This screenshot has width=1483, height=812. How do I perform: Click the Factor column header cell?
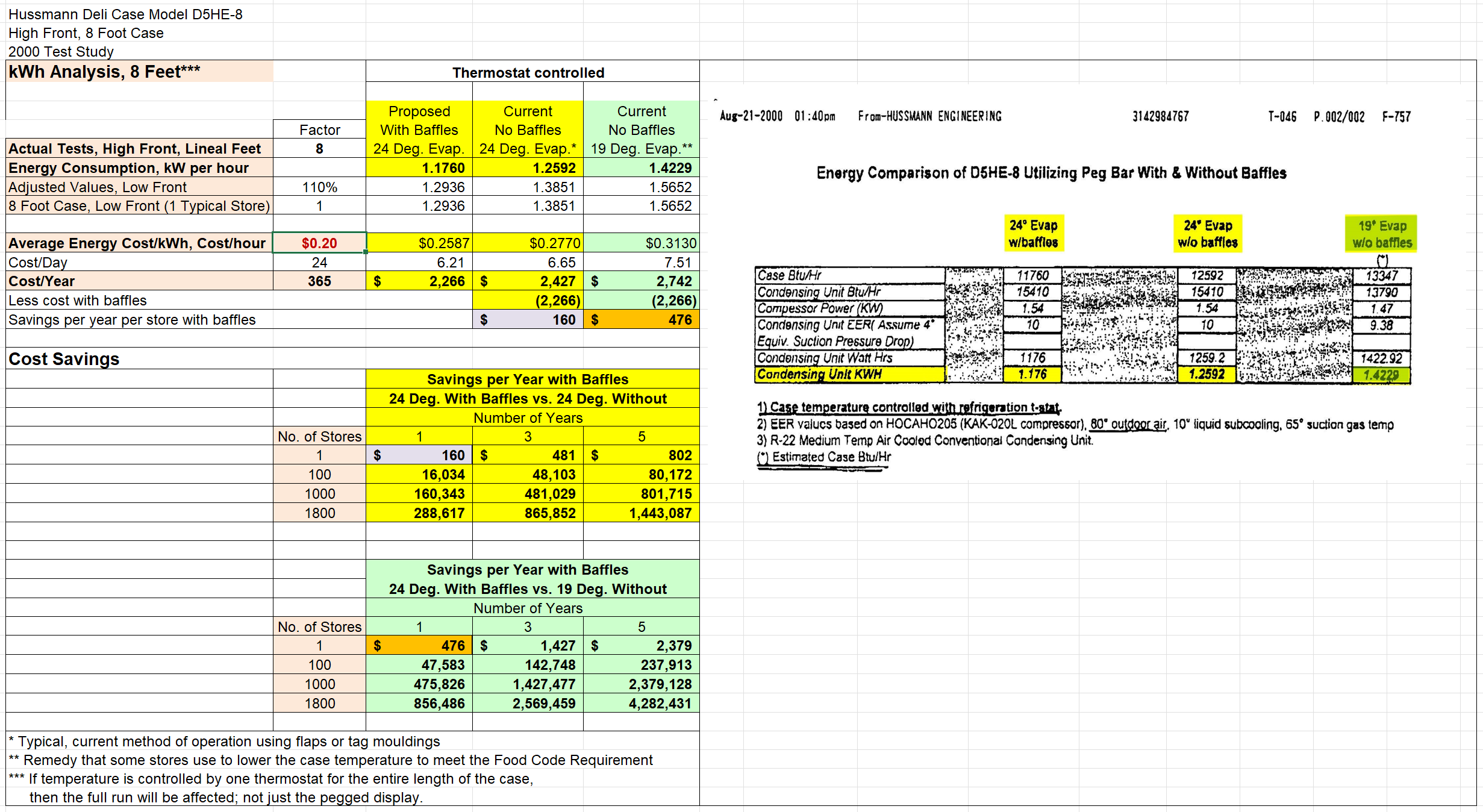319,130
